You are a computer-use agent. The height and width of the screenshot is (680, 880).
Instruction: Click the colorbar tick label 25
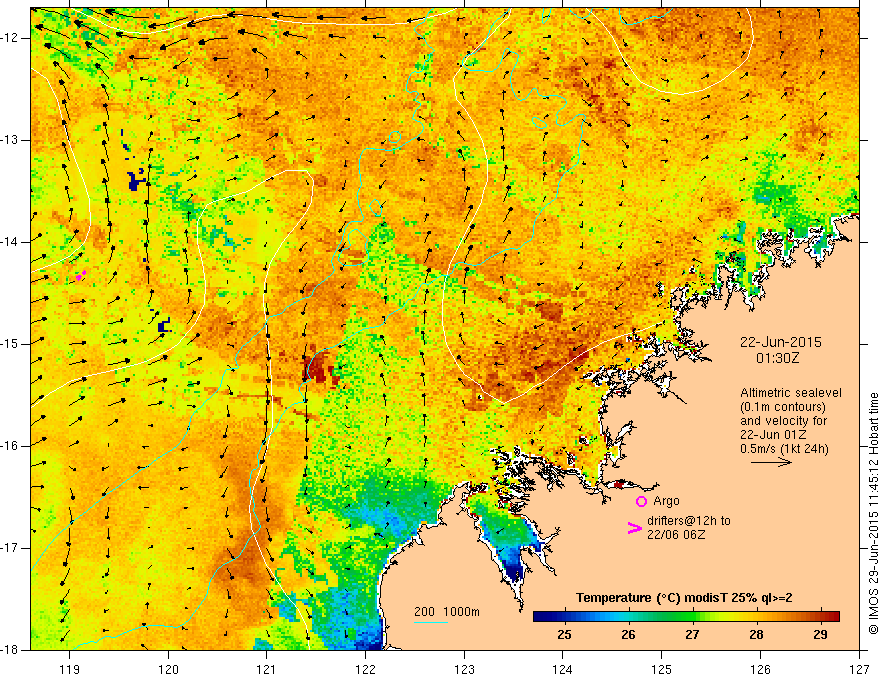coord(565,635)
